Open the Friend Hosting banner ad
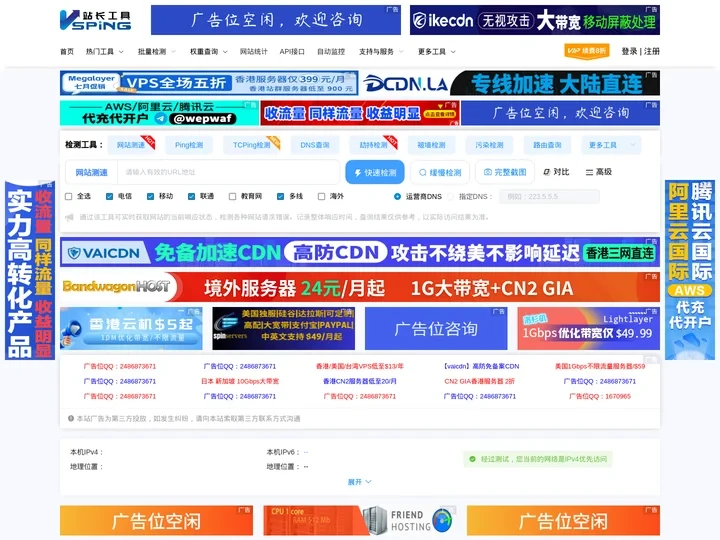The width and height of the screenshot is (720, 540). (x=360, y=520)
